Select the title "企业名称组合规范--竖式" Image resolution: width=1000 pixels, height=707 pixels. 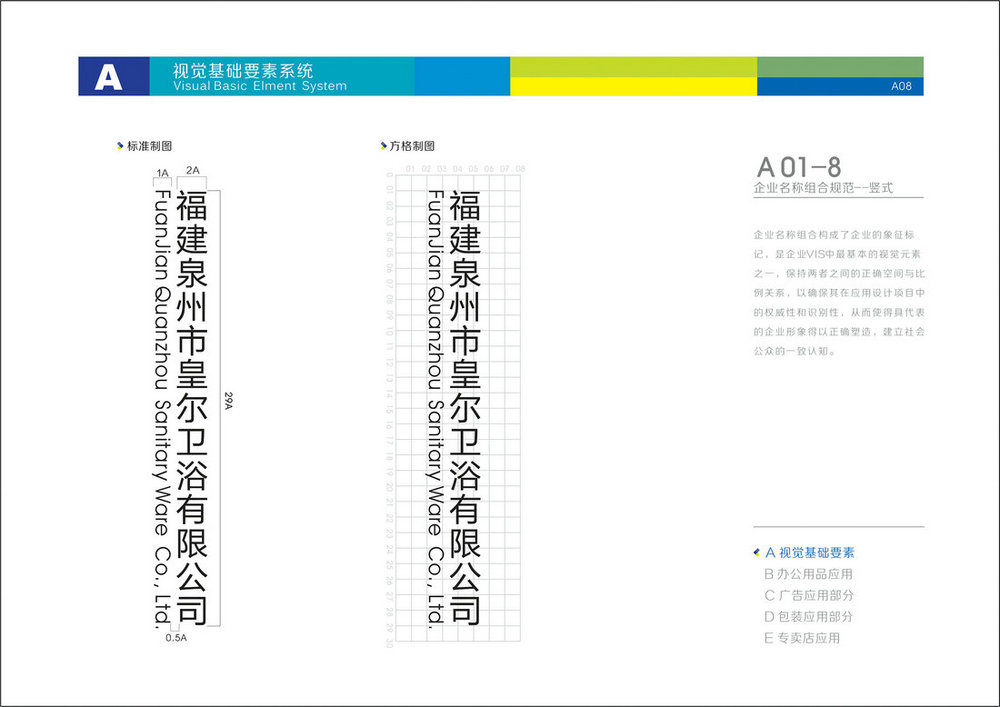coord(823,188)
